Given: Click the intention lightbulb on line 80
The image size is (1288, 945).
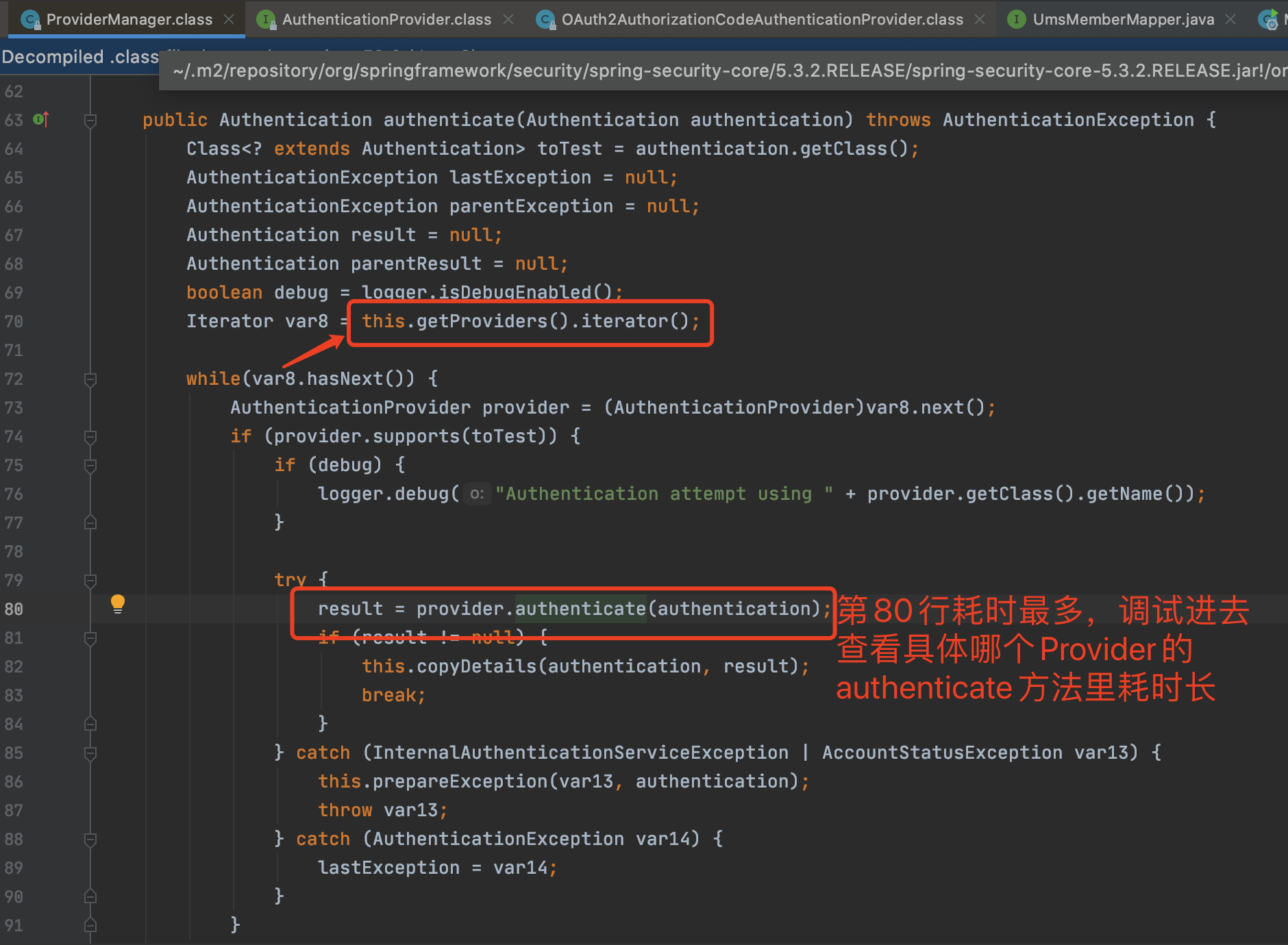Looking at the screenshot, I should coord(118,603).
